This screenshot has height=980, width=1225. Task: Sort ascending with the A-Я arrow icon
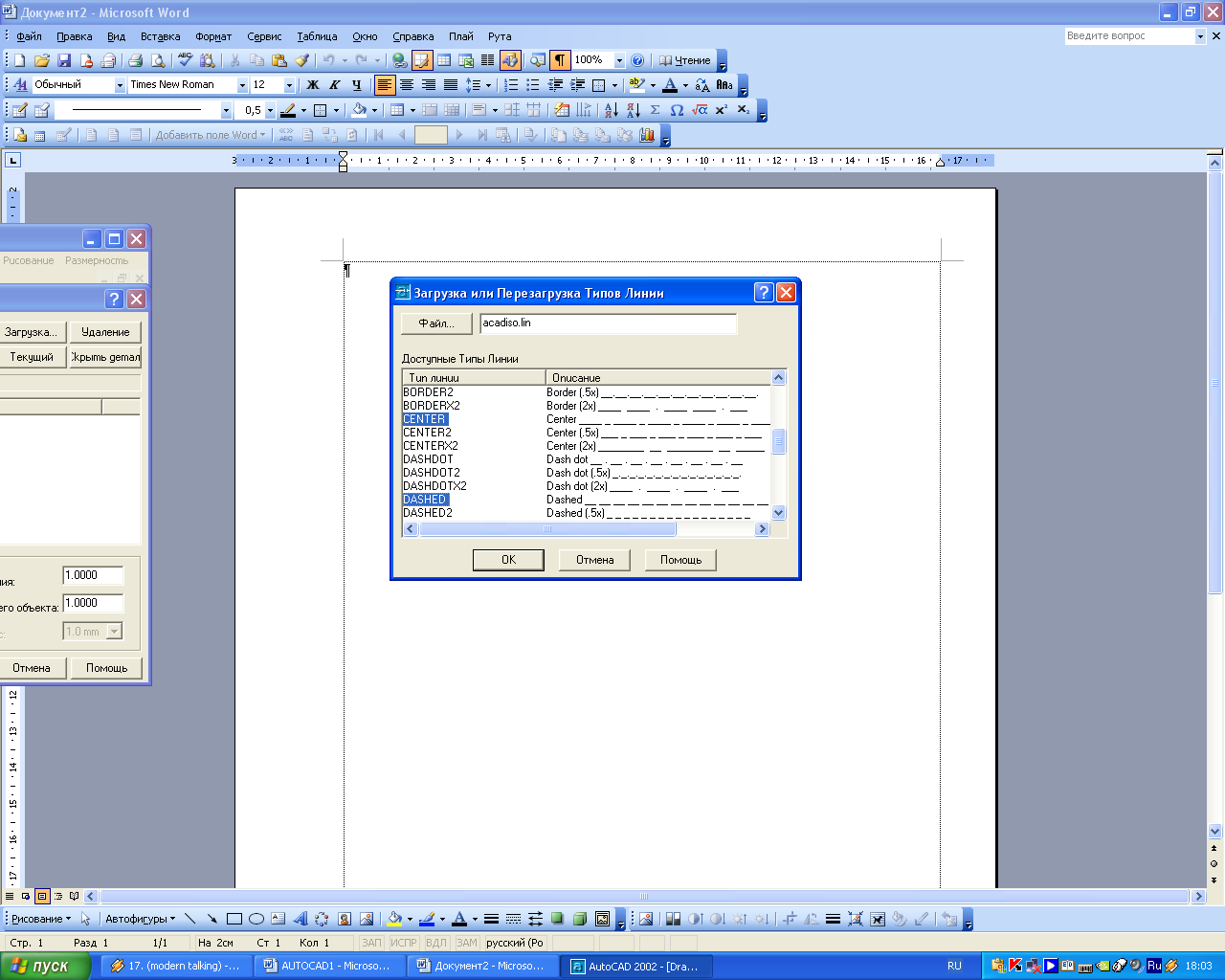point(611,110)
